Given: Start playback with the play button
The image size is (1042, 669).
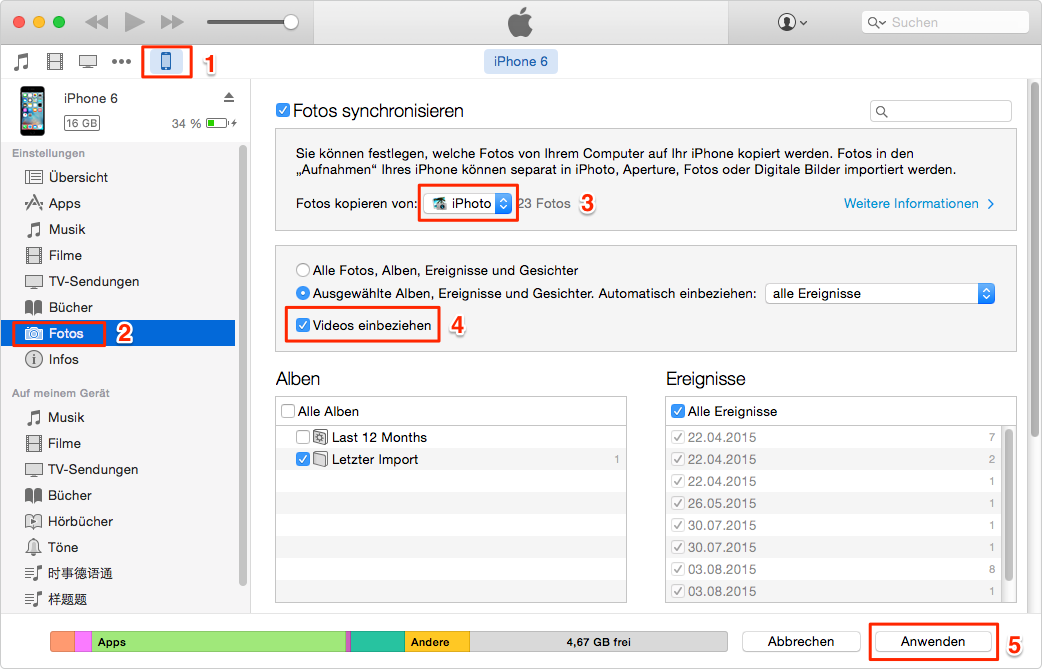Looking at the screenshot, I should coord(134,22).
